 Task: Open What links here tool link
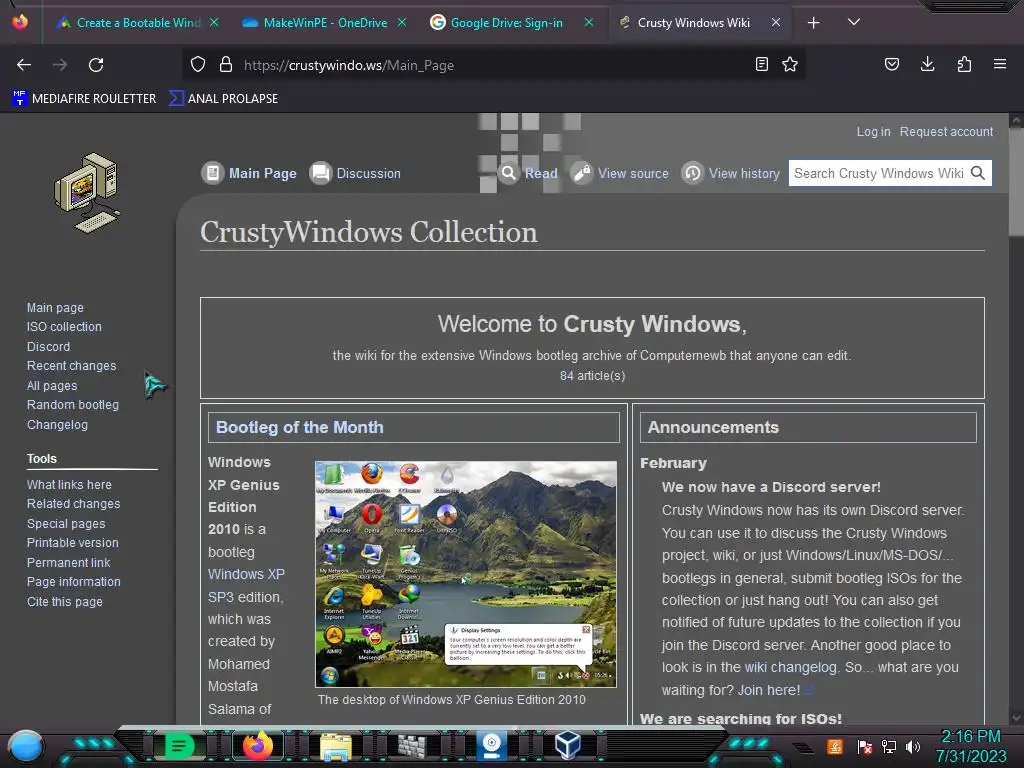coord(69,485)
